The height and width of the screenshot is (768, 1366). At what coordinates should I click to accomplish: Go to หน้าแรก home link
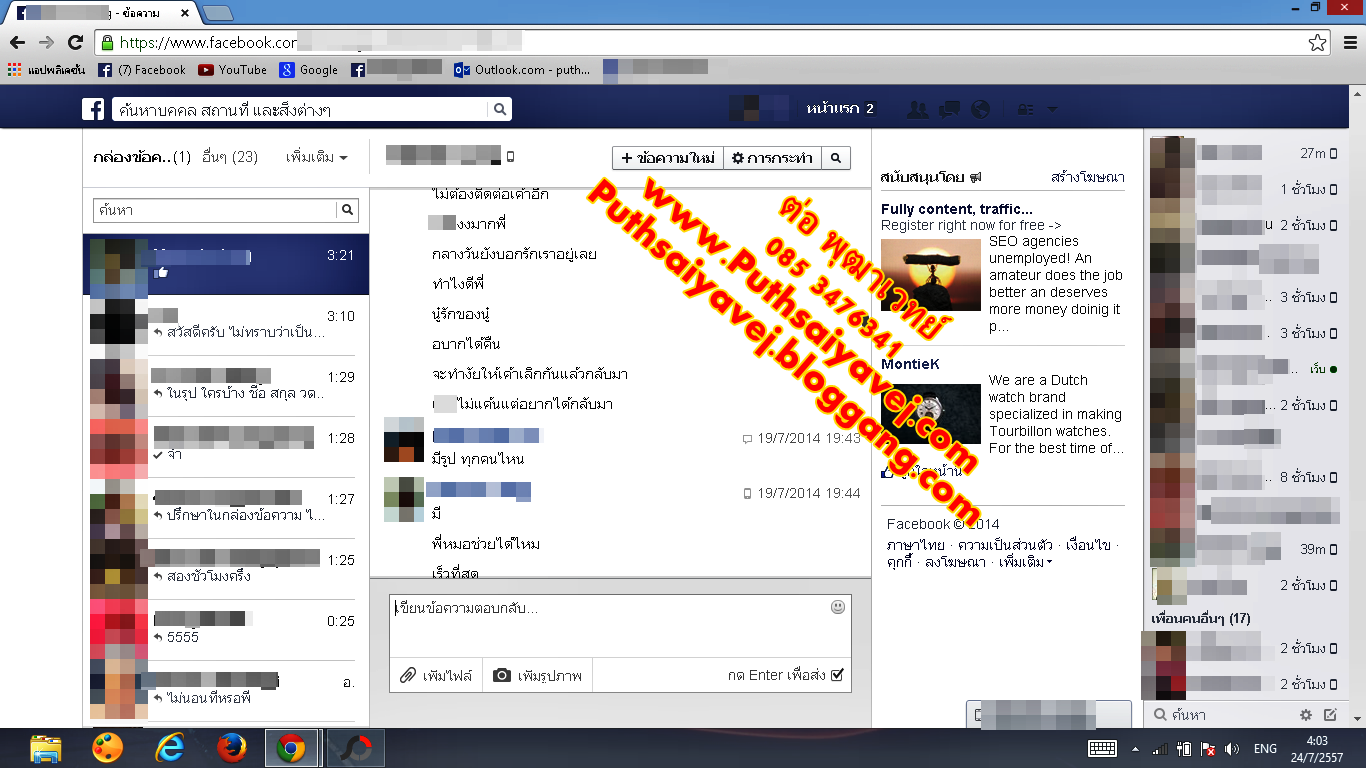834,108
